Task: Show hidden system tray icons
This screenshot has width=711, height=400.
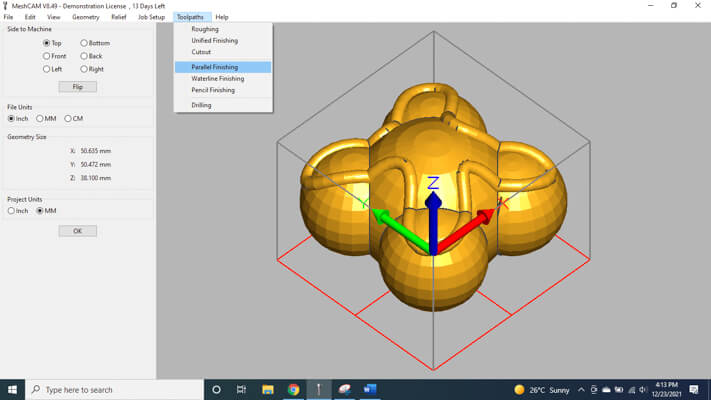Action: click(x=581, y=389)
